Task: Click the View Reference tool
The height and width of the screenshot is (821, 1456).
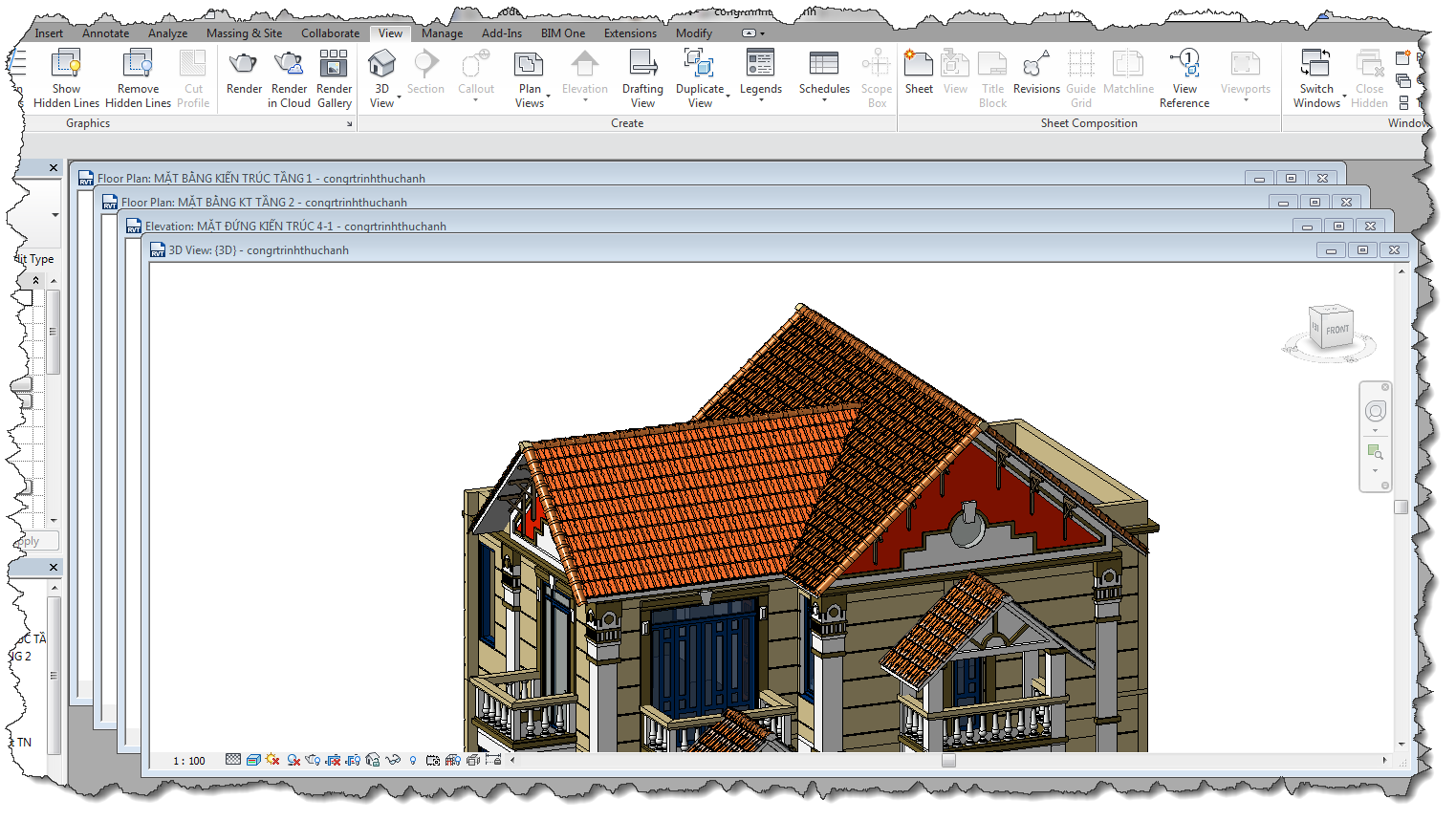Action: click(x=1184, y=79)
